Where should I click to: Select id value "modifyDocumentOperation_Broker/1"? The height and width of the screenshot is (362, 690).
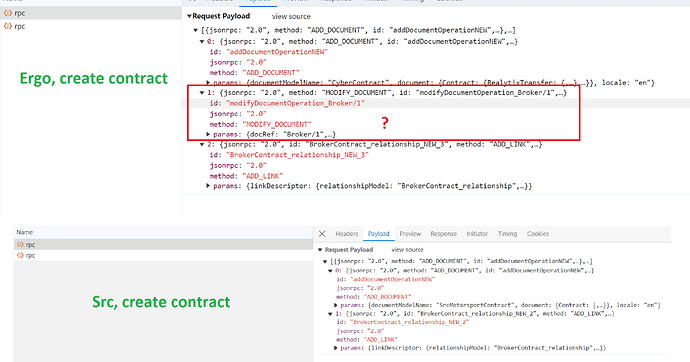(x=296, y=103)
